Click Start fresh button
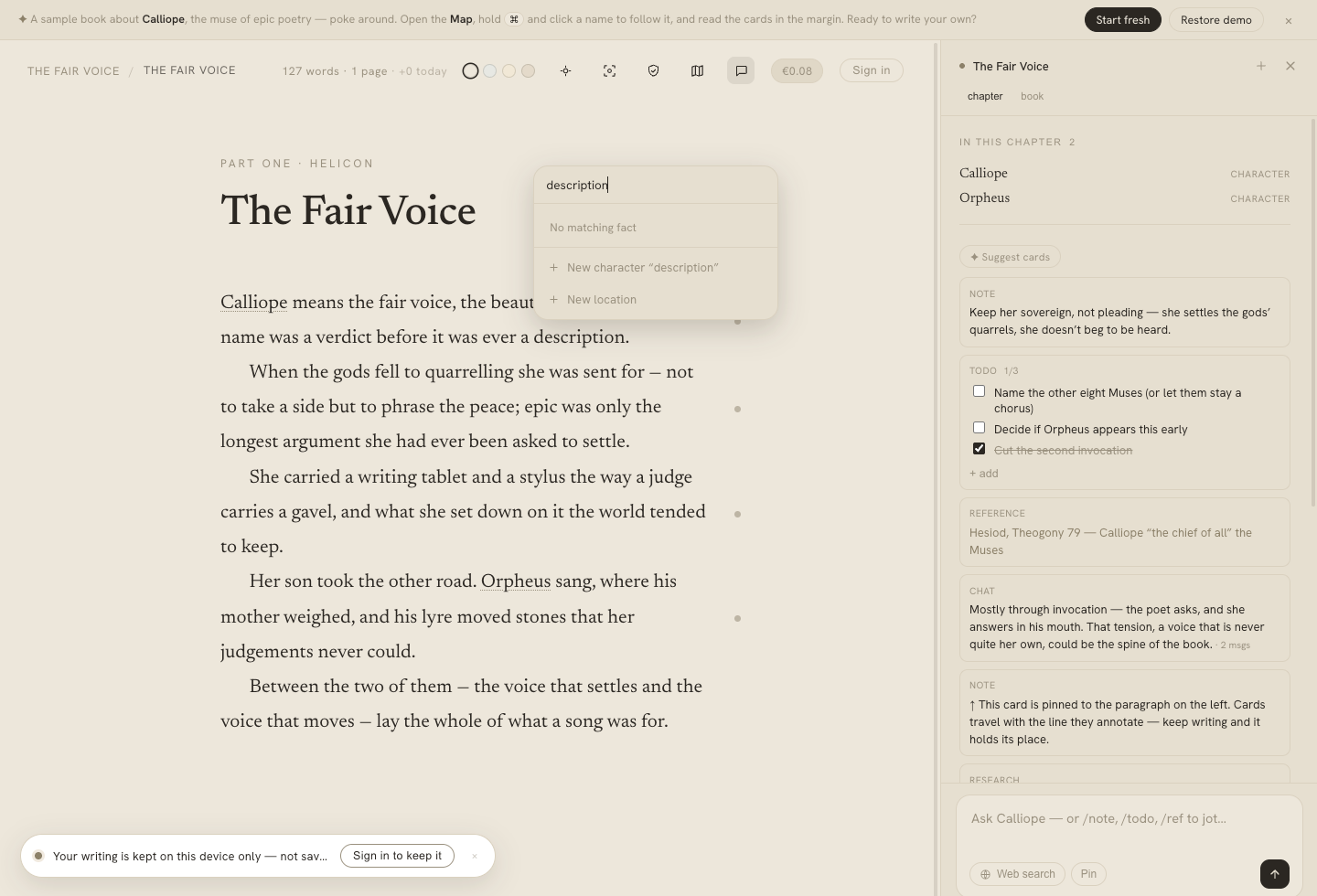The height and width of the screenshot is (896, 1317). click(1123, 20)
